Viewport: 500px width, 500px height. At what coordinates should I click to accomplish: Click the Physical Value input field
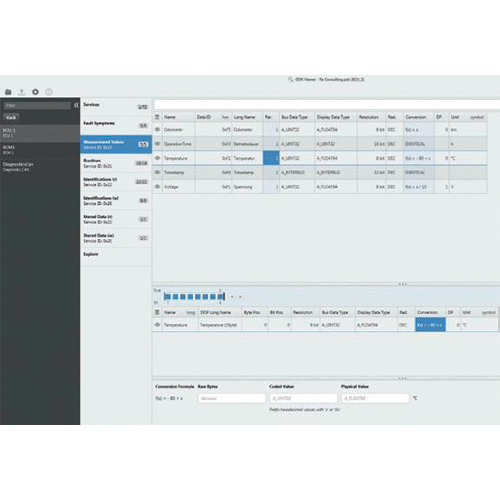(x=375, y=398)
